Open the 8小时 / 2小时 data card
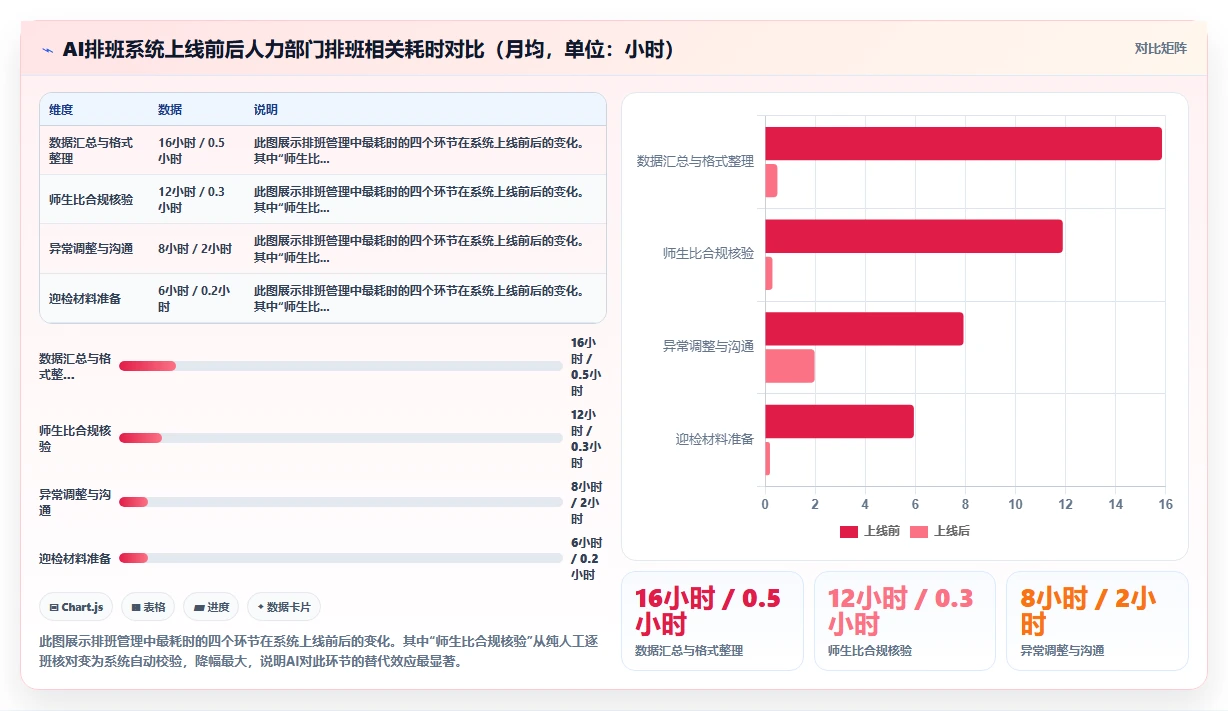1228x711 pixels. pos(1097,620)
